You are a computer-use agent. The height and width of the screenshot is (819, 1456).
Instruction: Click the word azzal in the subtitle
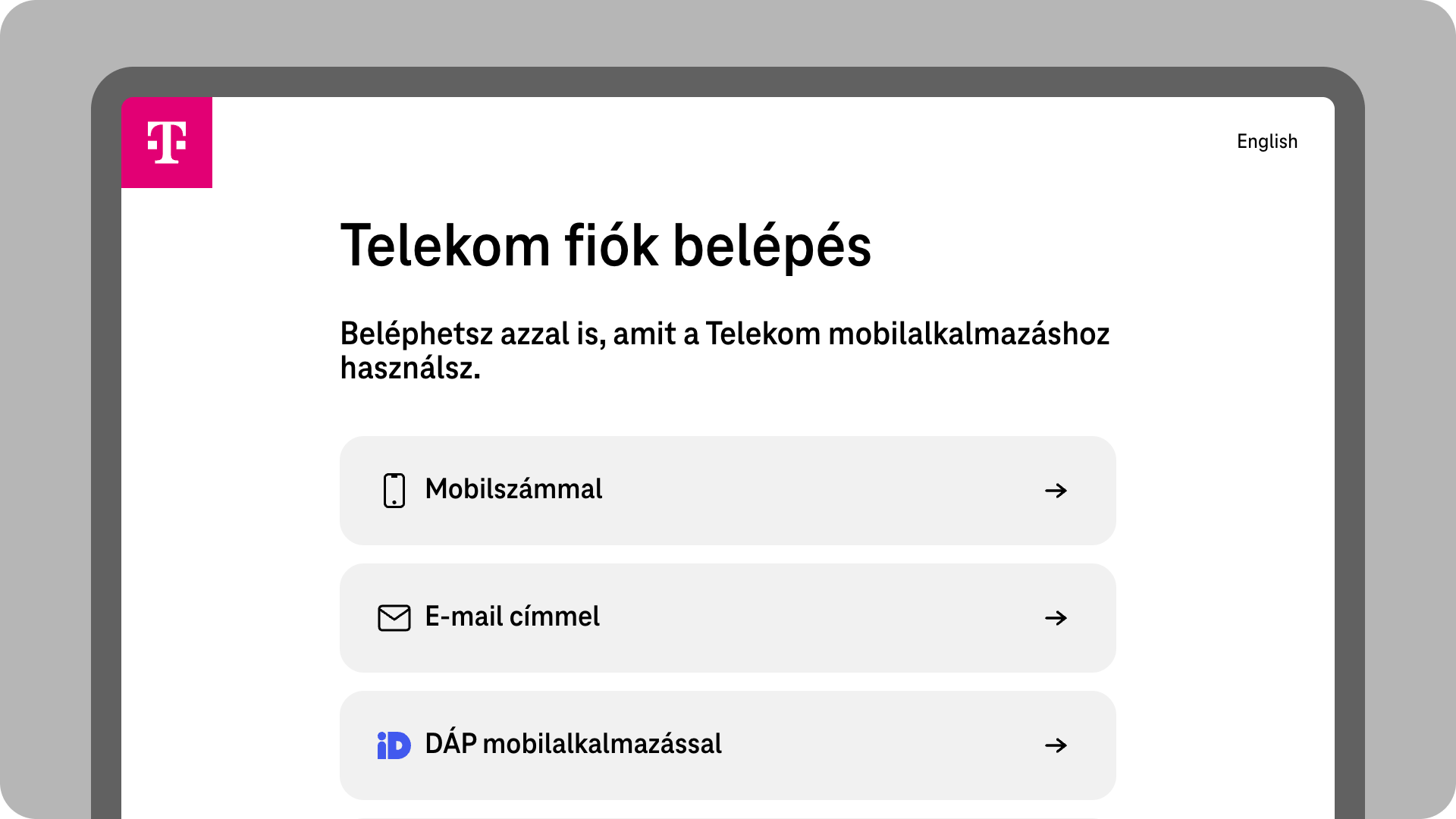pyautogui.click(x=535, y=334)
